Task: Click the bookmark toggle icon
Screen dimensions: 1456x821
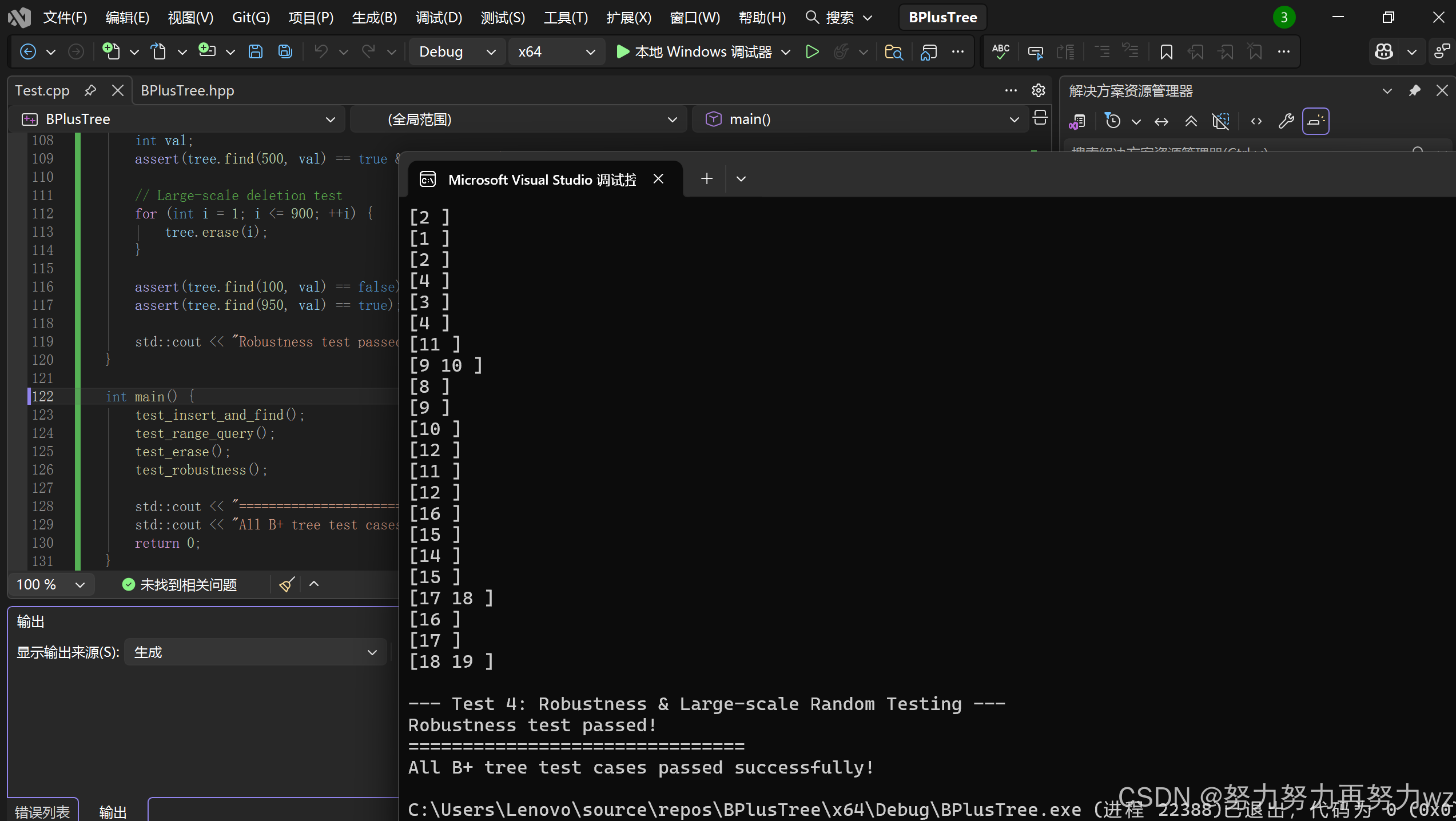Action: (1166, 52)
